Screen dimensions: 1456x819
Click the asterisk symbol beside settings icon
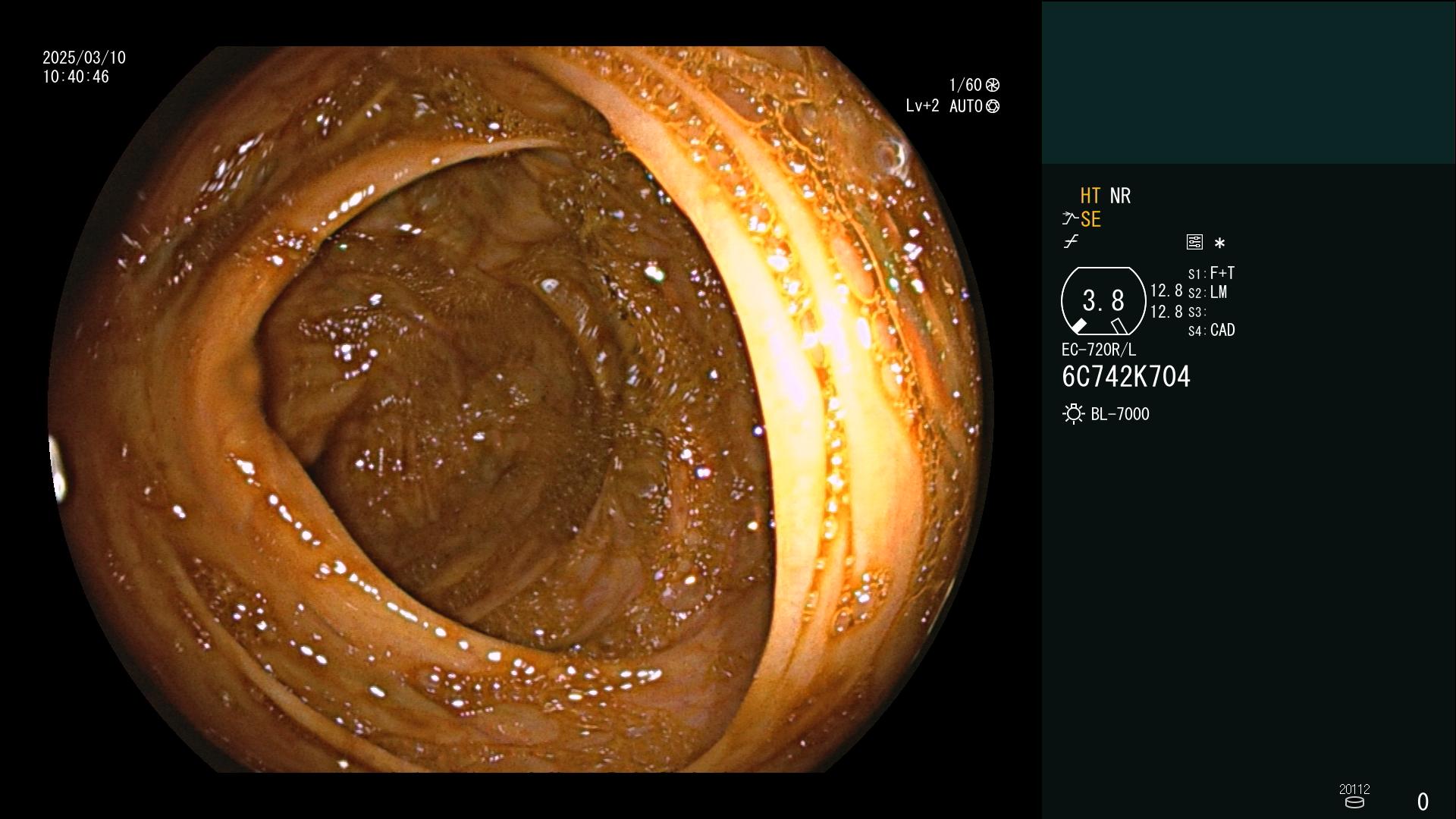tap(1219, 243)
